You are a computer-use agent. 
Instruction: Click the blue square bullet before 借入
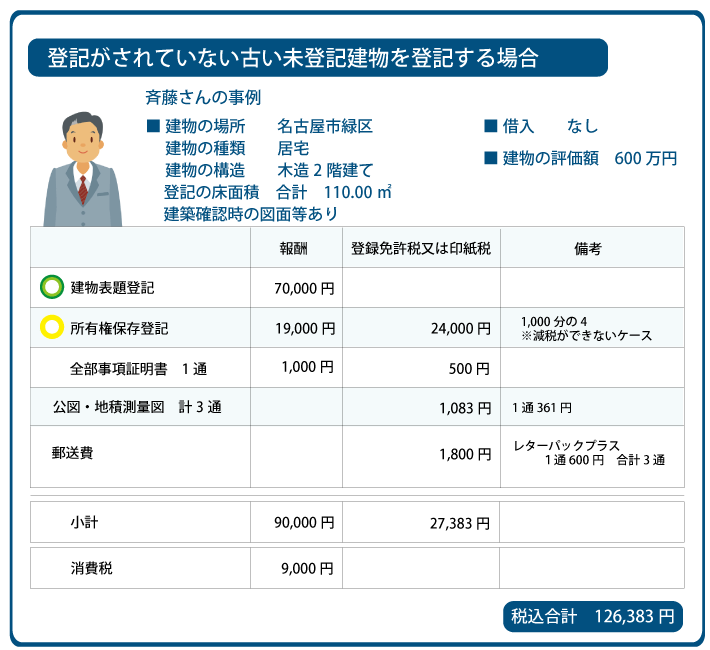[x=491, y=125]
